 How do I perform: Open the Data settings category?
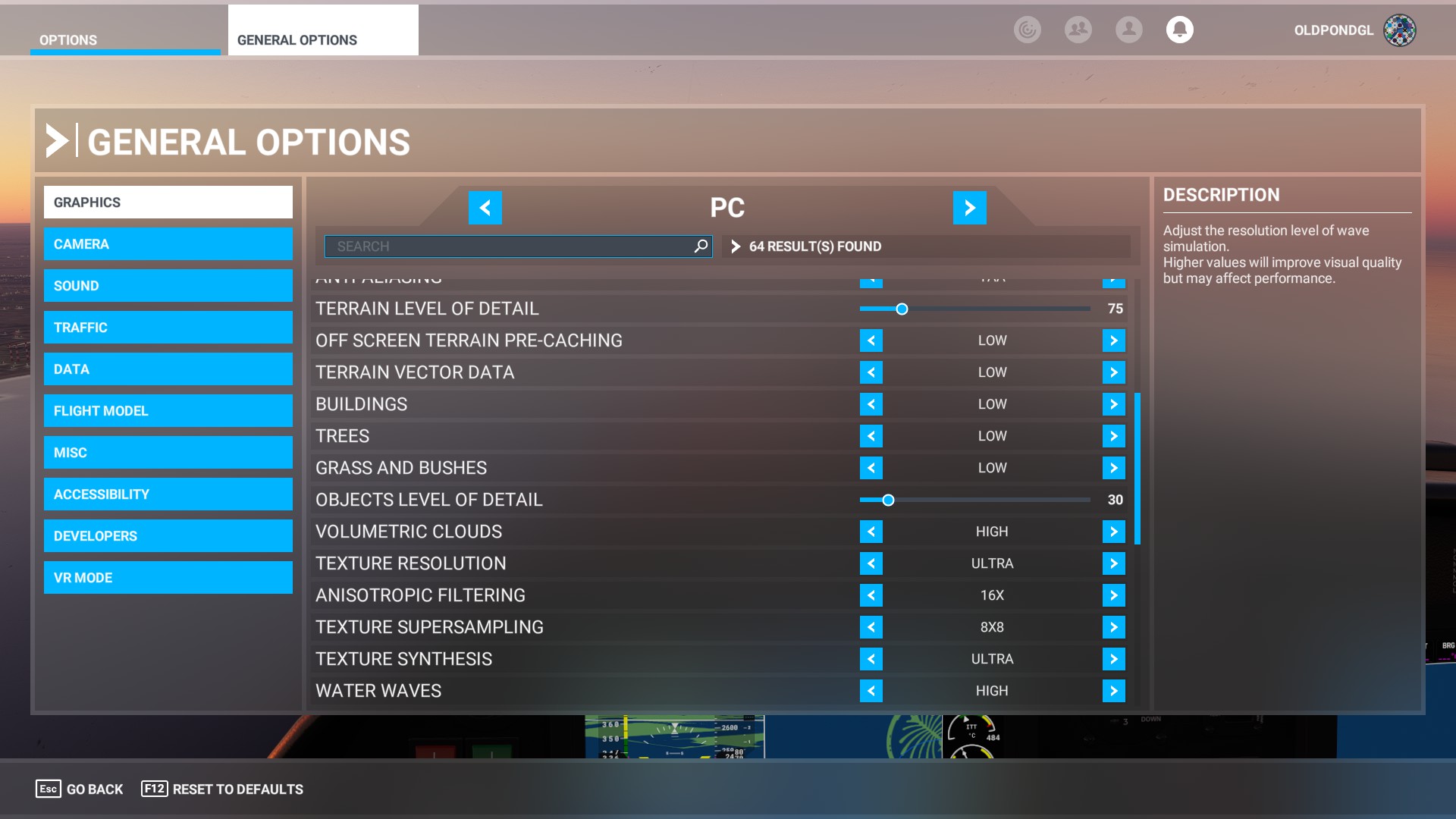coord(168,369)
